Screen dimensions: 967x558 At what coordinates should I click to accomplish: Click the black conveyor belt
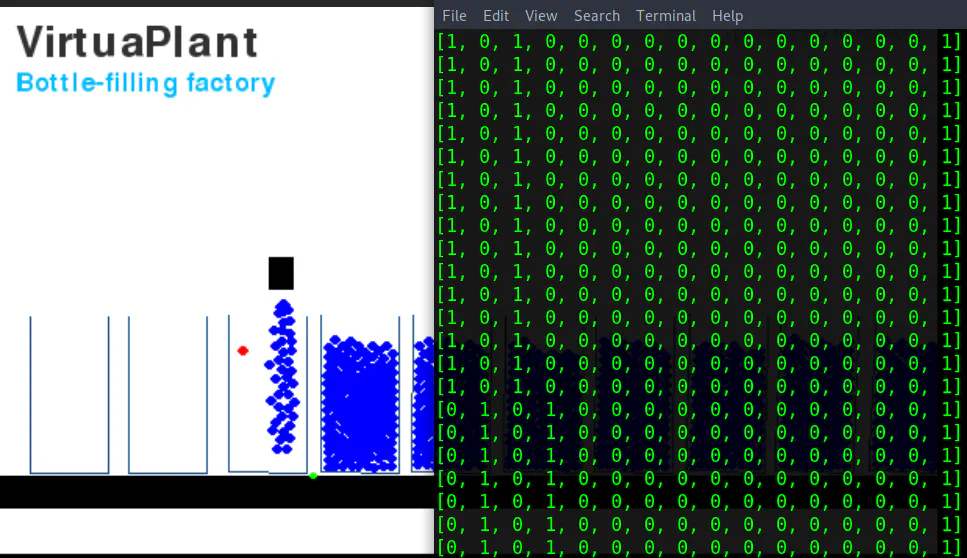[x=216, y=492]
